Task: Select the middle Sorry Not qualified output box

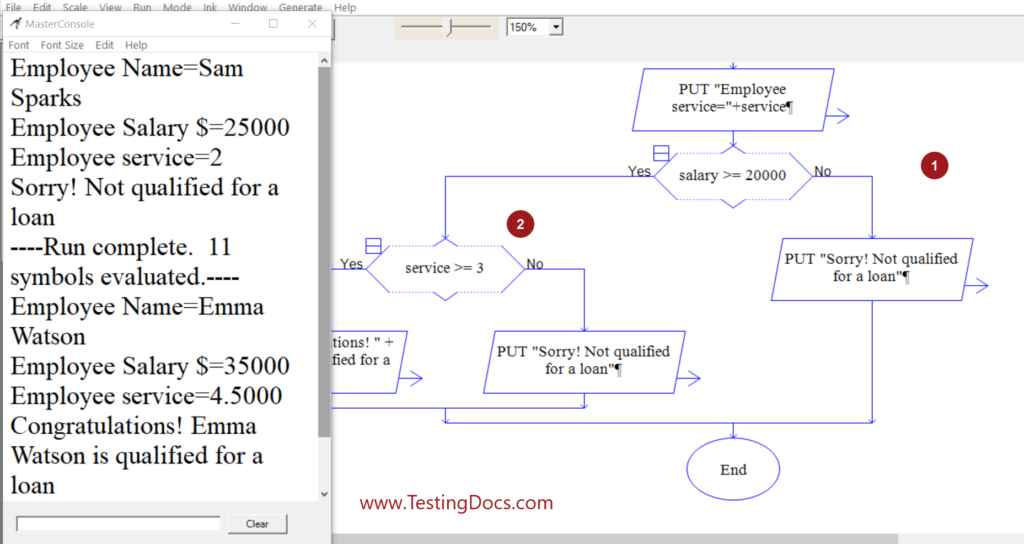Action: click(x=584, y=360)
